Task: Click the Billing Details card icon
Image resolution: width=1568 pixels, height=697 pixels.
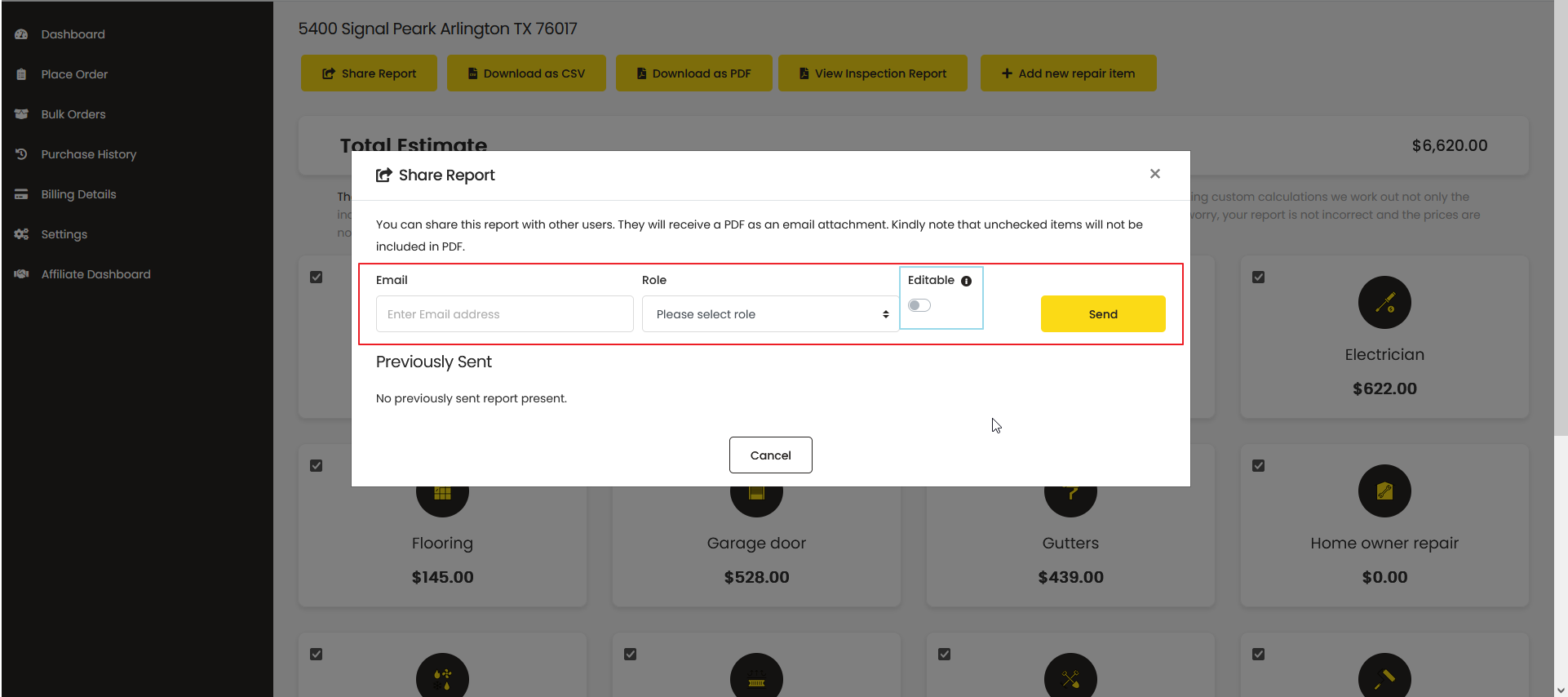Action: coord(22,194)
